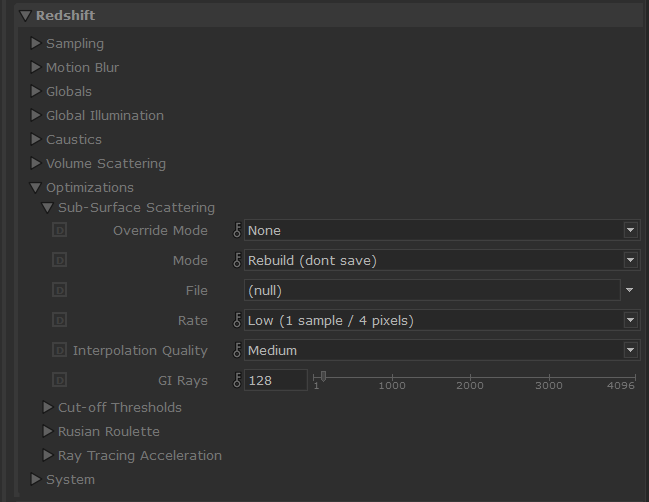Image resolution: width=649 pixels, height=502 pixels.
Task: Open the Override Mode dropdown set to None
Action: pyautogui.click(x=440, y=231)
